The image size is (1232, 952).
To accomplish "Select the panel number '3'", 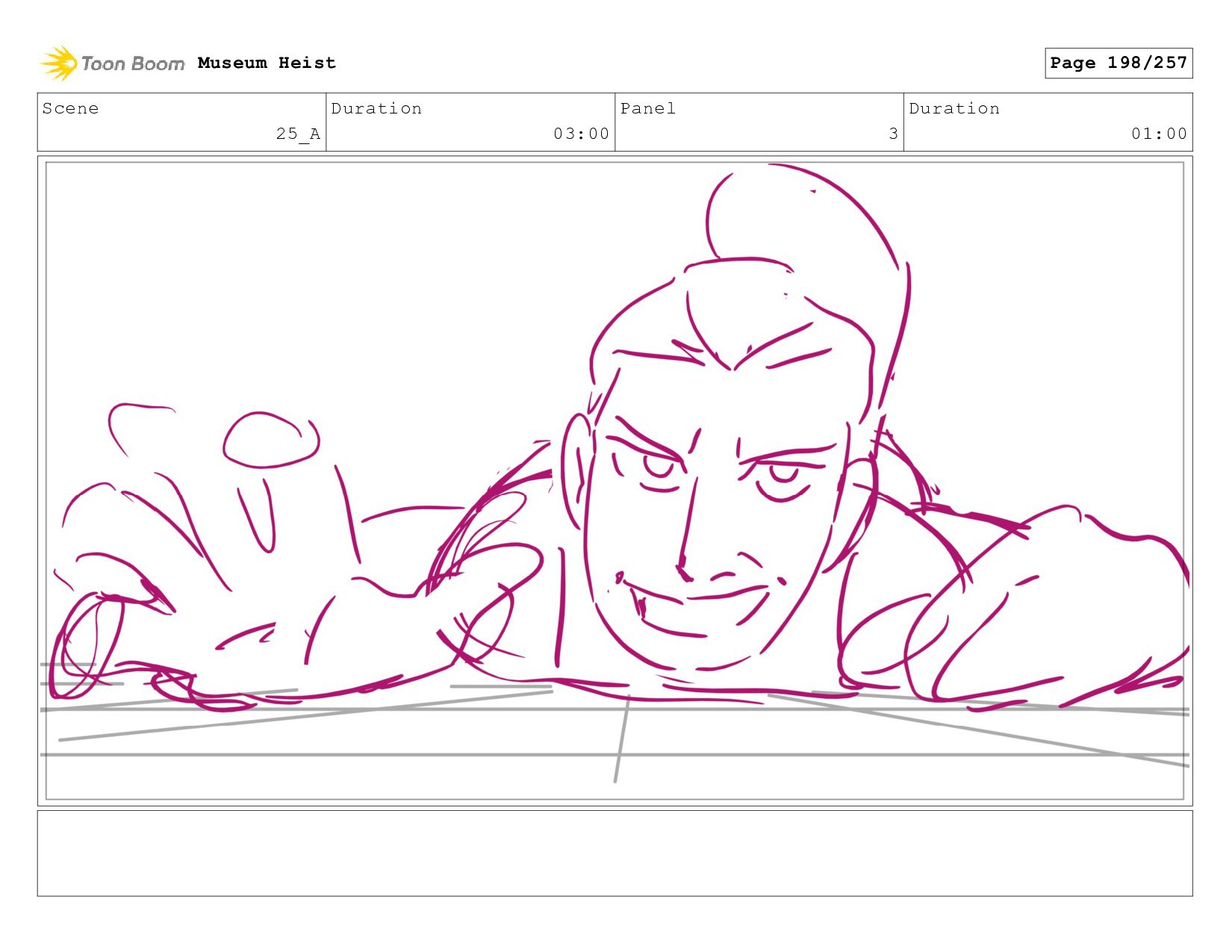I will click(x=893, y=134).
